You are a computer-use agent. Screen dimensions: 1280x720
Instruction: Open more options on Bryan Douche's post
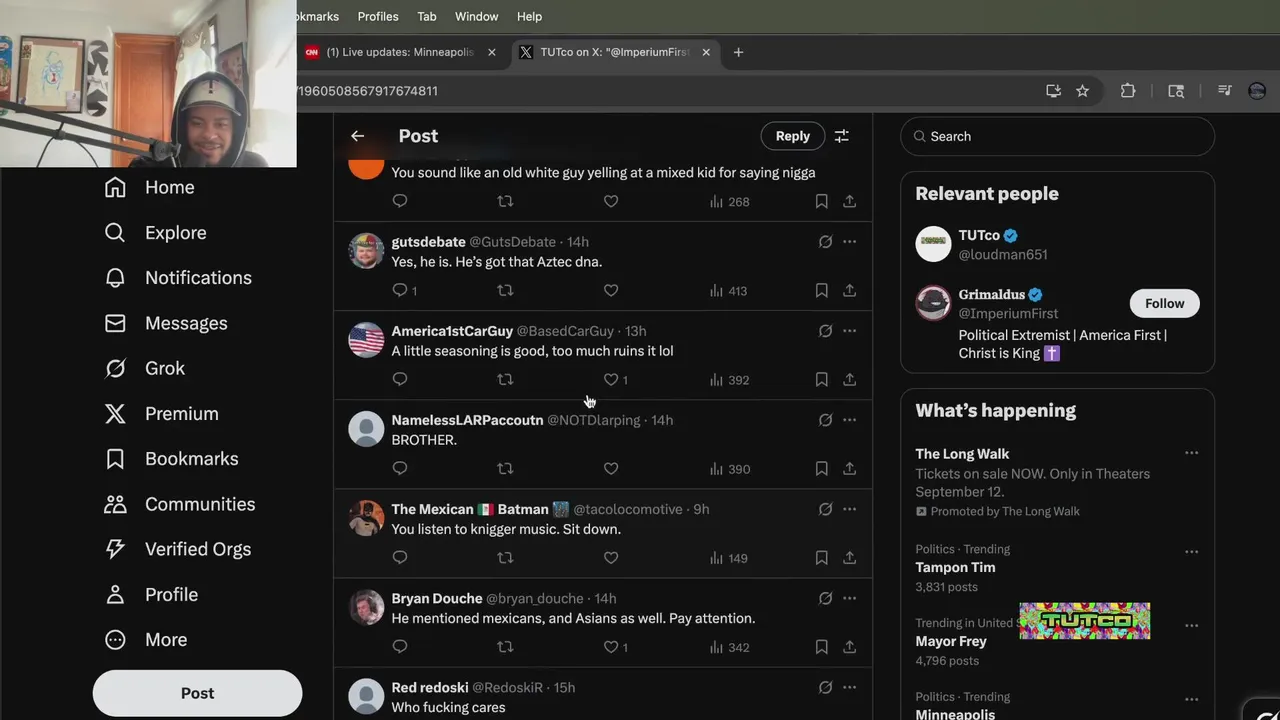click(x=849, y=598)
